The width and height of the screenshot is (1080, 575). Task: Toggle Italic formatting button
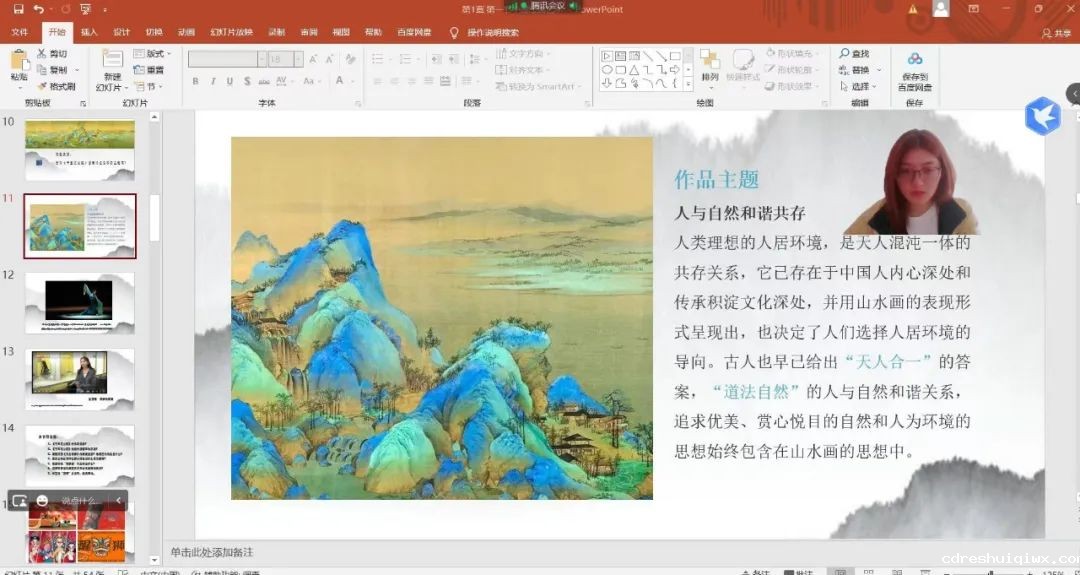pos(212,81)
